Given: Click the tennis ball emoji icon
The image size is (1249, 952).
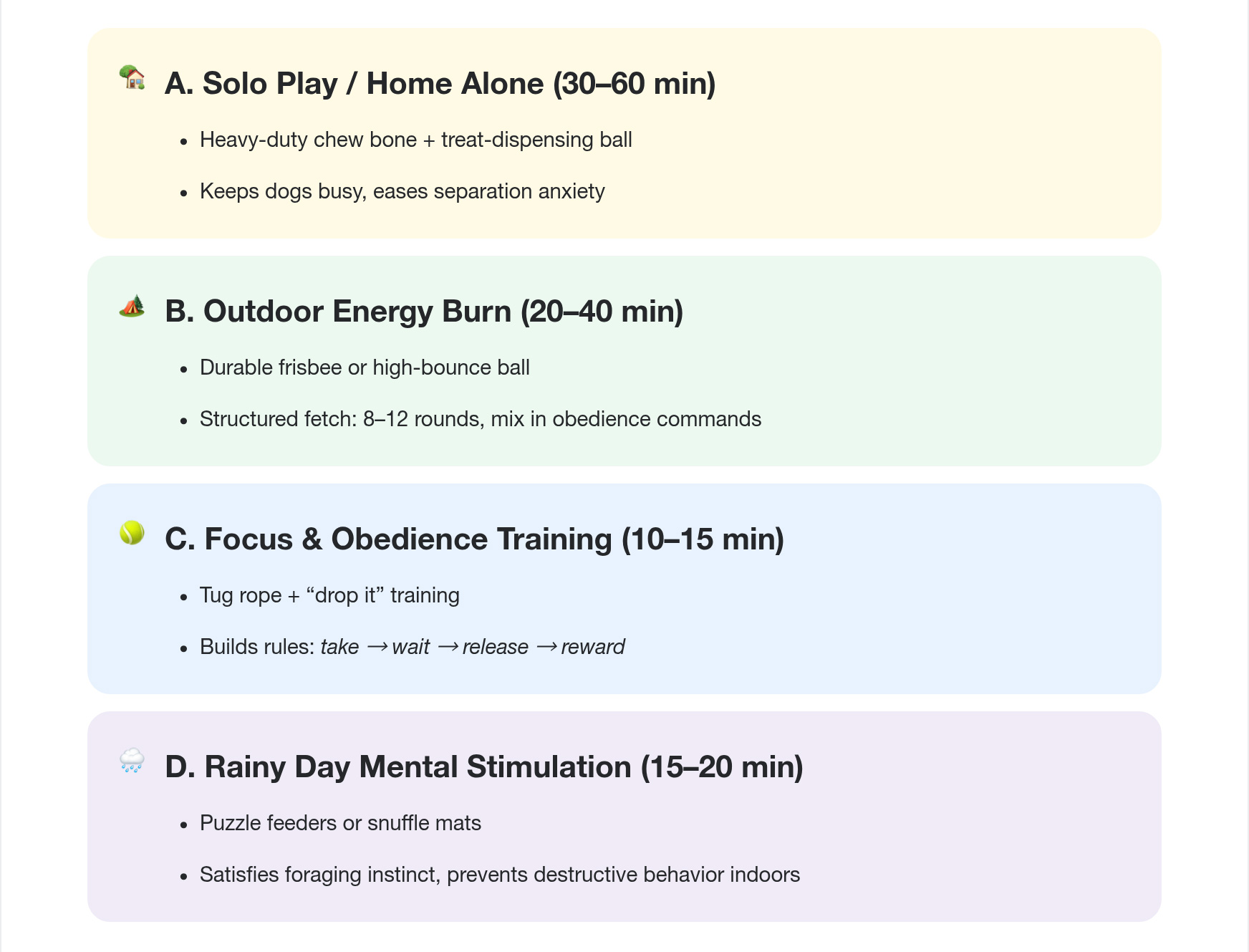Looking at the screenshot, I should click(132, 533).
